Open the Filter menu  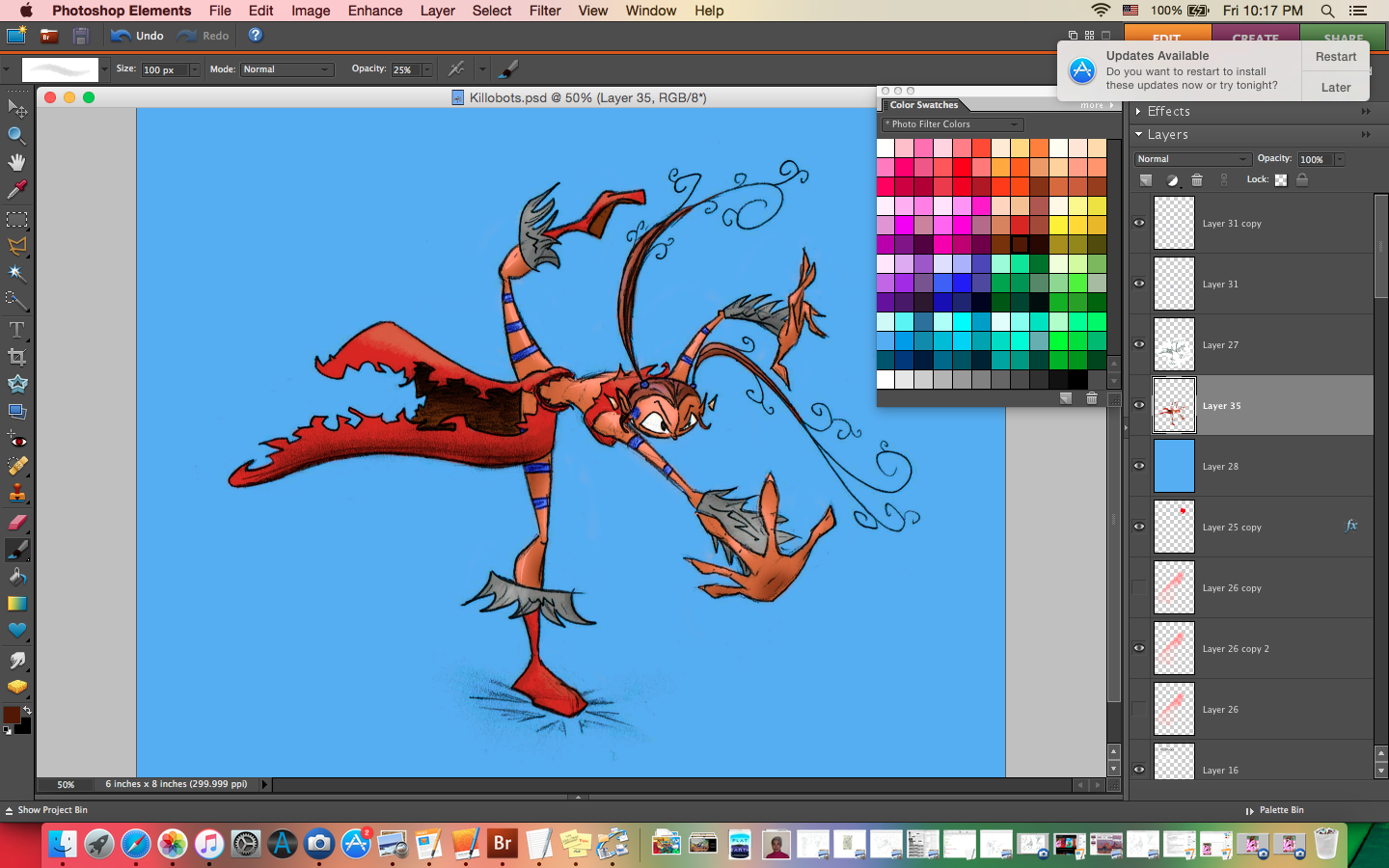[545, 11]
